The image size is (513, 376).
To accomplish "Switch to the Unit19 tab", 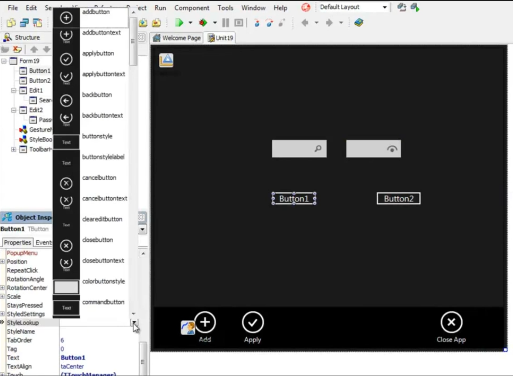I will [220, 38].
